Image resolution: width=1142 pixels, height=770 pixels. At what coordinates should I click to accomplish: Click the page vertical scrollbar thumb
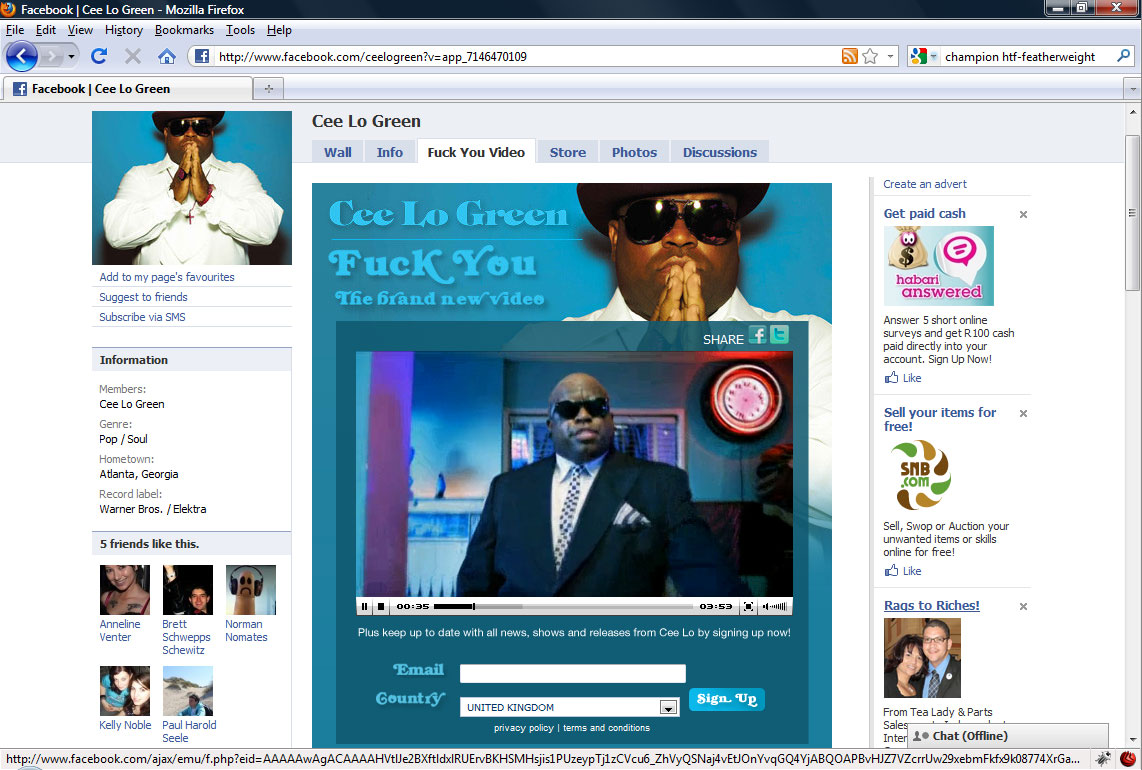click(1132, 213)
